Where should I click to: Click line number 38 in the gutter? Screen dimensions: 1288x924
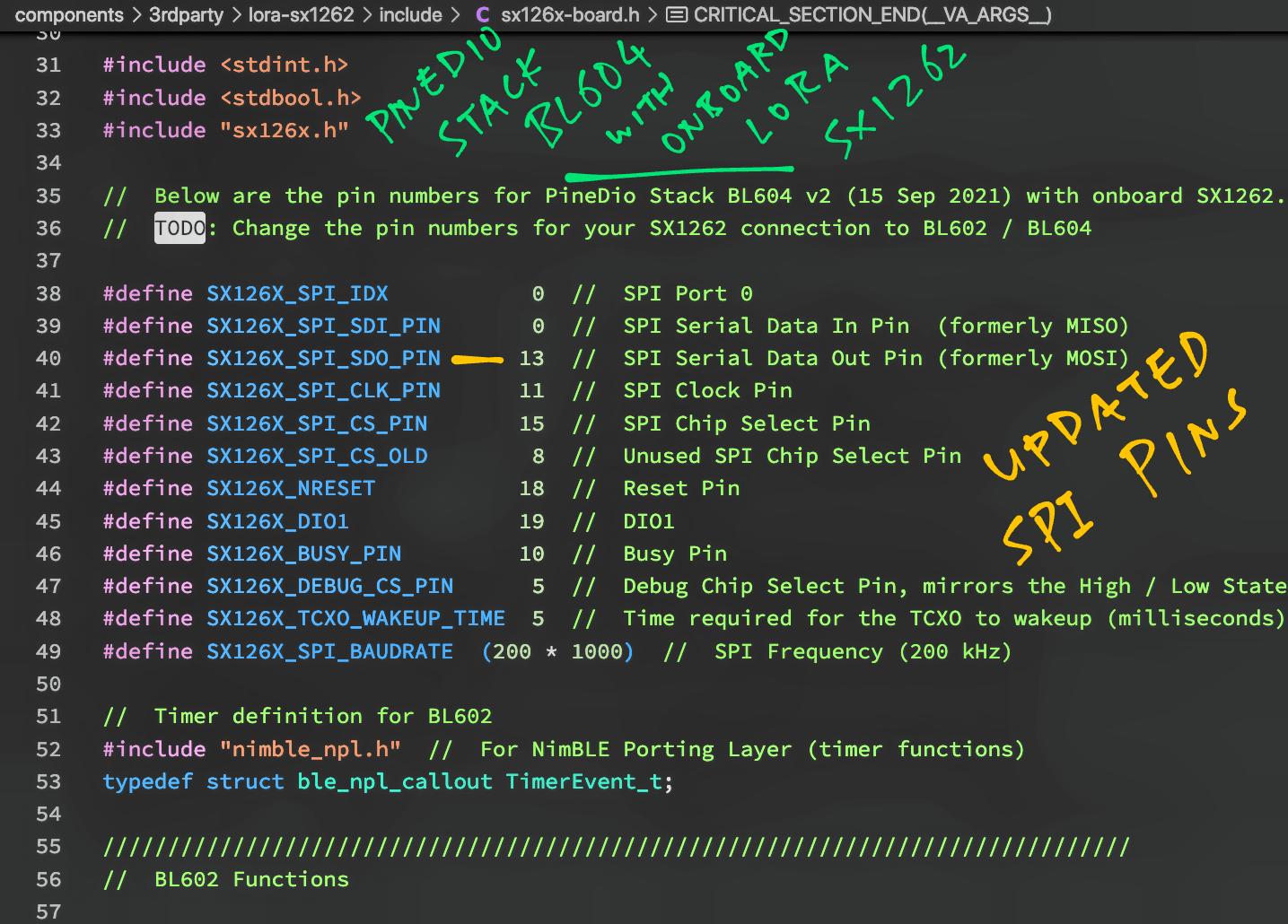(x=48, y=293)
